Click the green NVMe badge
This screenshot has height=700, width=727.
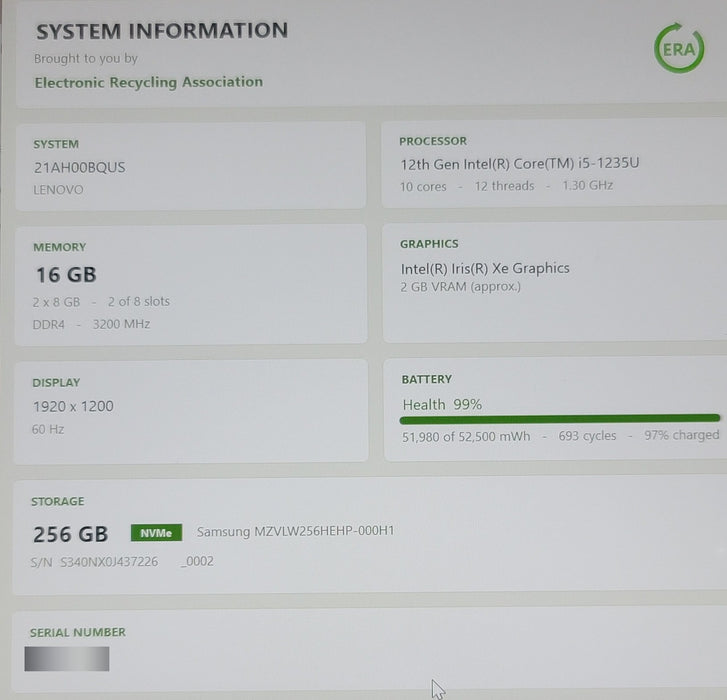[x=156, y=533]
